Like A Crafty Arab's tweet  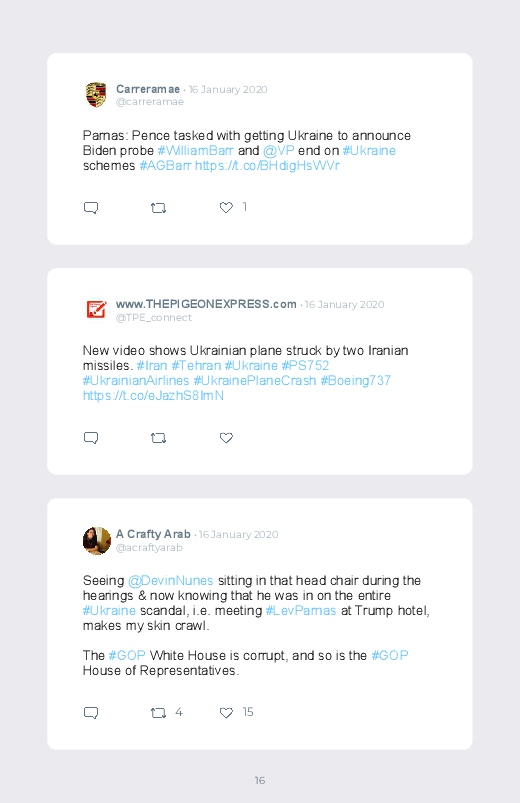pyautogui.click(x=226, y=713)
